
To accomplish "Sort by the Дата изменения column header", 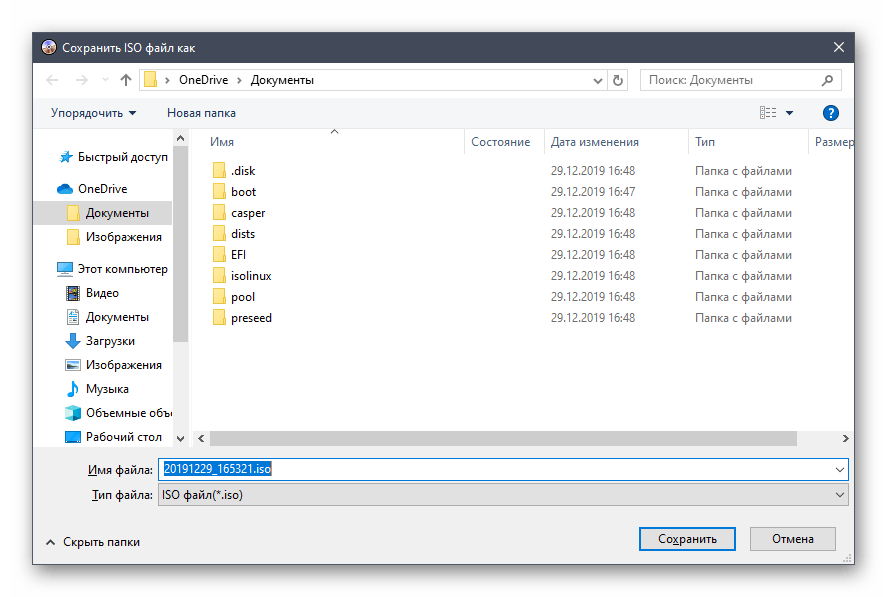I will click(x=594, y=142).
